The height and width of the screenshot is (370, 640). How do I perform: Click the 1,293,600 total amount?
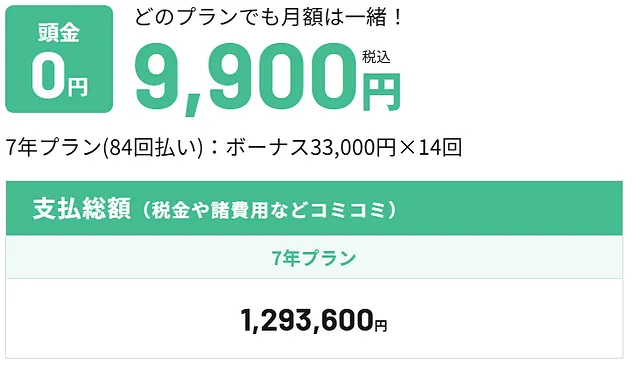(x=307, y=320)
